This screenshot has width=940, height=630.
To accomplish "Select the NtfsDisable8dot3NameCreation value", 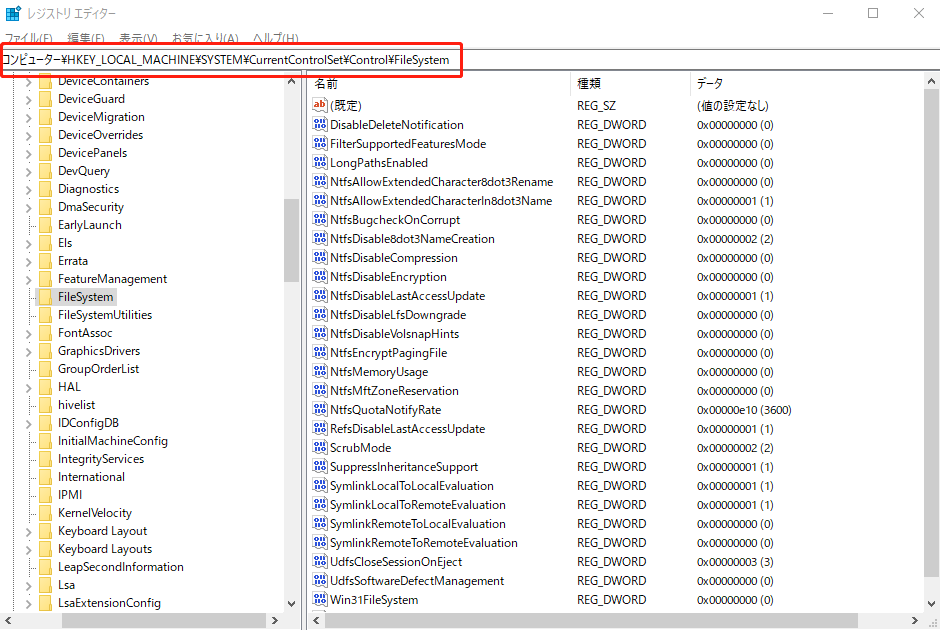I will tap(412, 239).
